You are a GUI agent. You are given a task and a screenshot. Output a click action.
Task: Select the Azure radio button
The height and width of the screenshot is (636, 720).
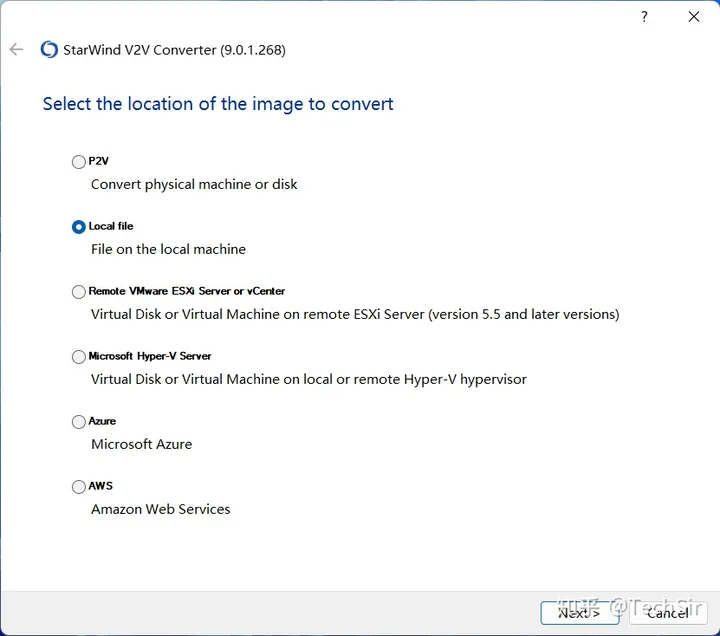pos(79,422)
